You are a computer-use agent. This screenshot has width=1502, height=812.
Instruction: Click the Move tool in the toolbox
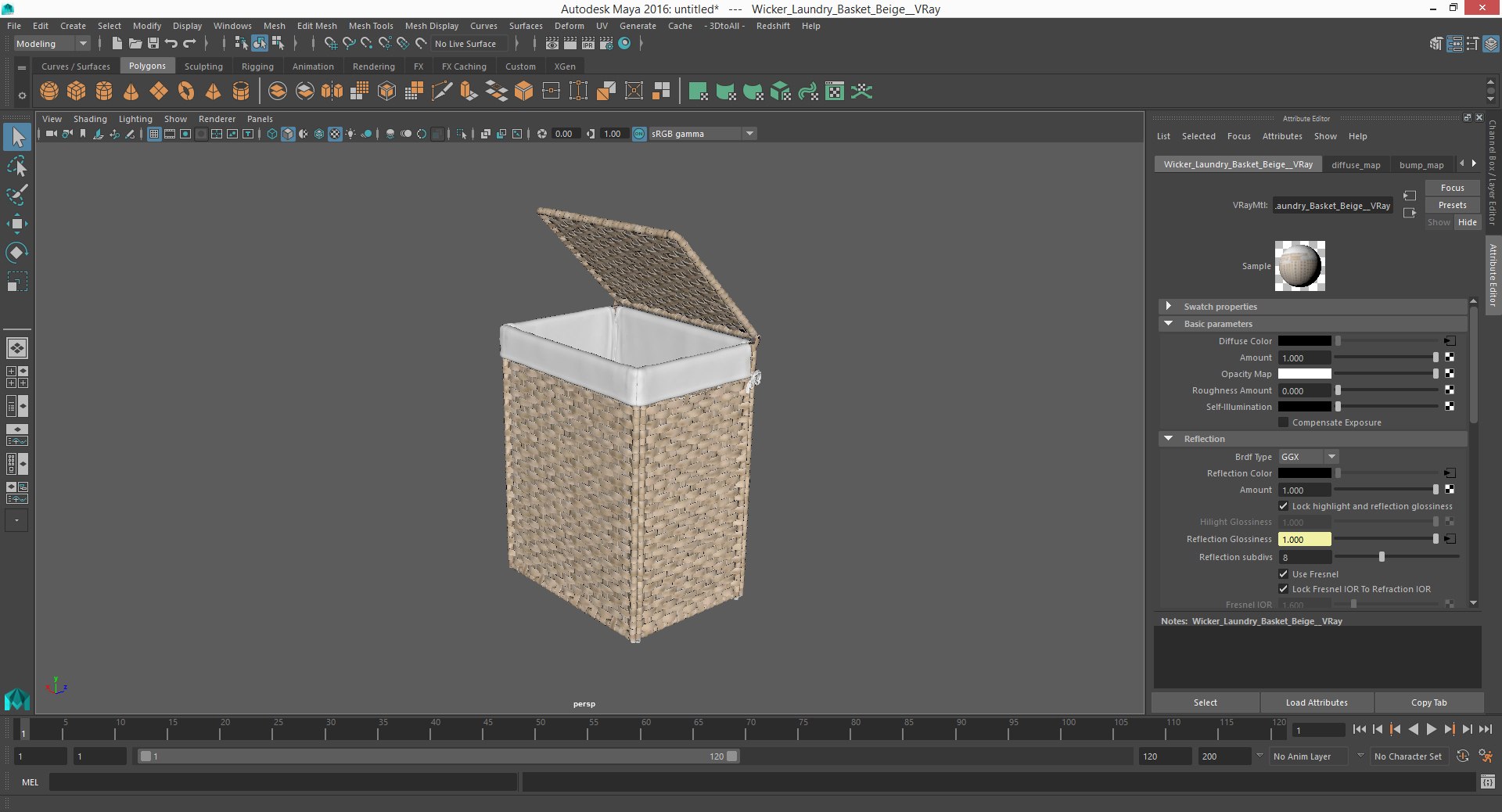16,224
